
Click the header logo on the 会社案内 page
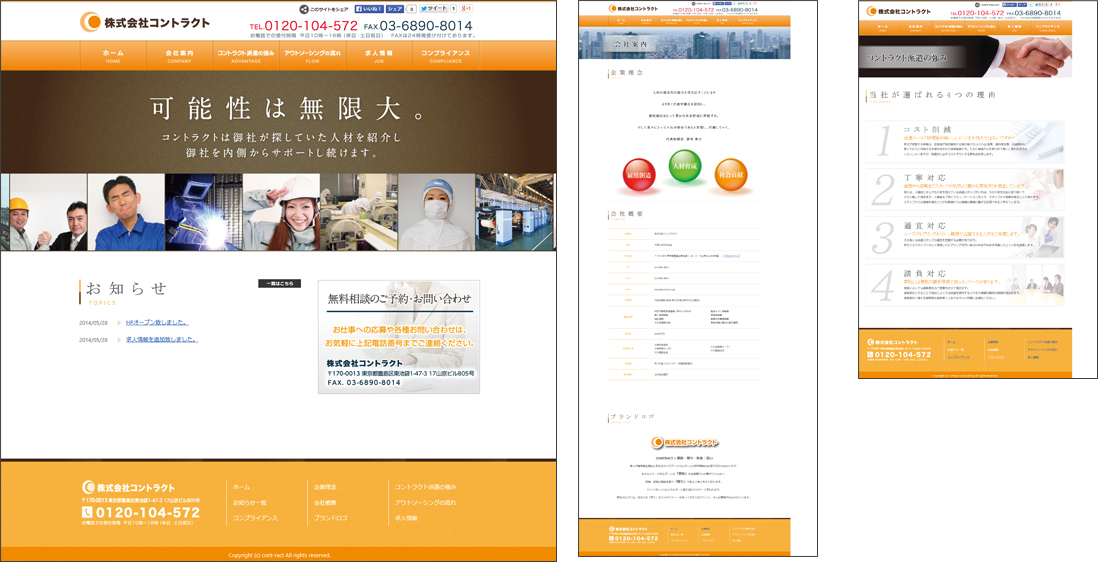633,9
